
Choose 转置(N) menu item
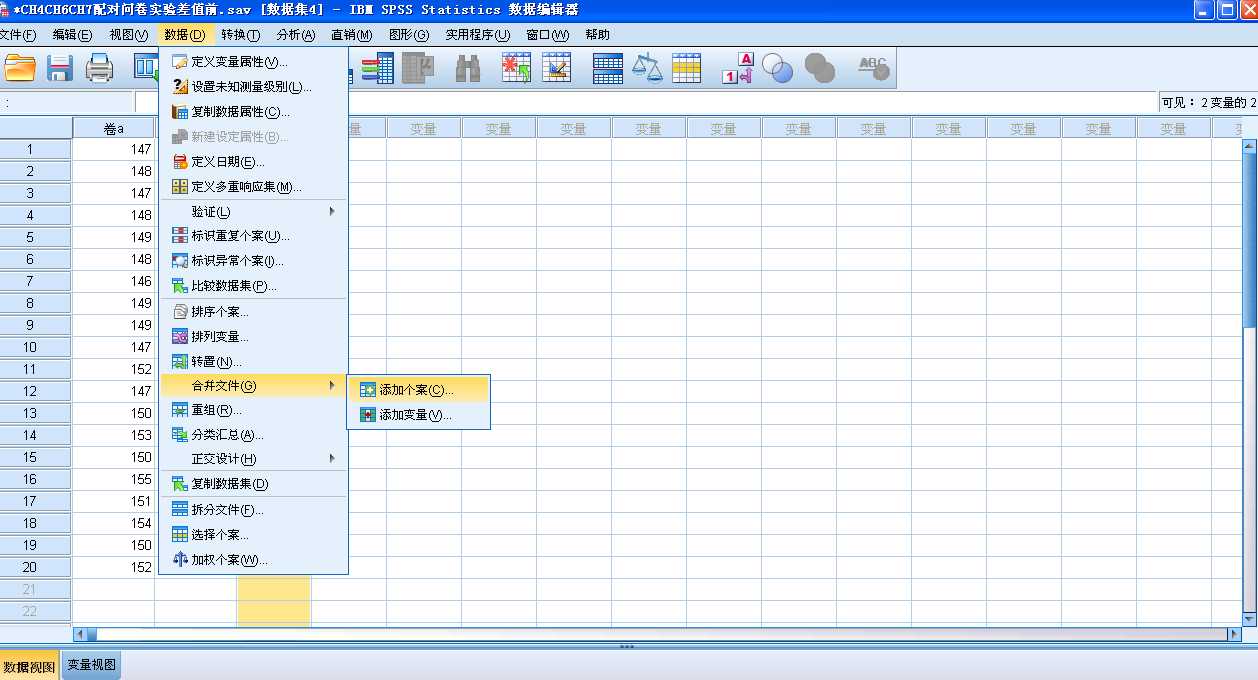click(253, 361)
